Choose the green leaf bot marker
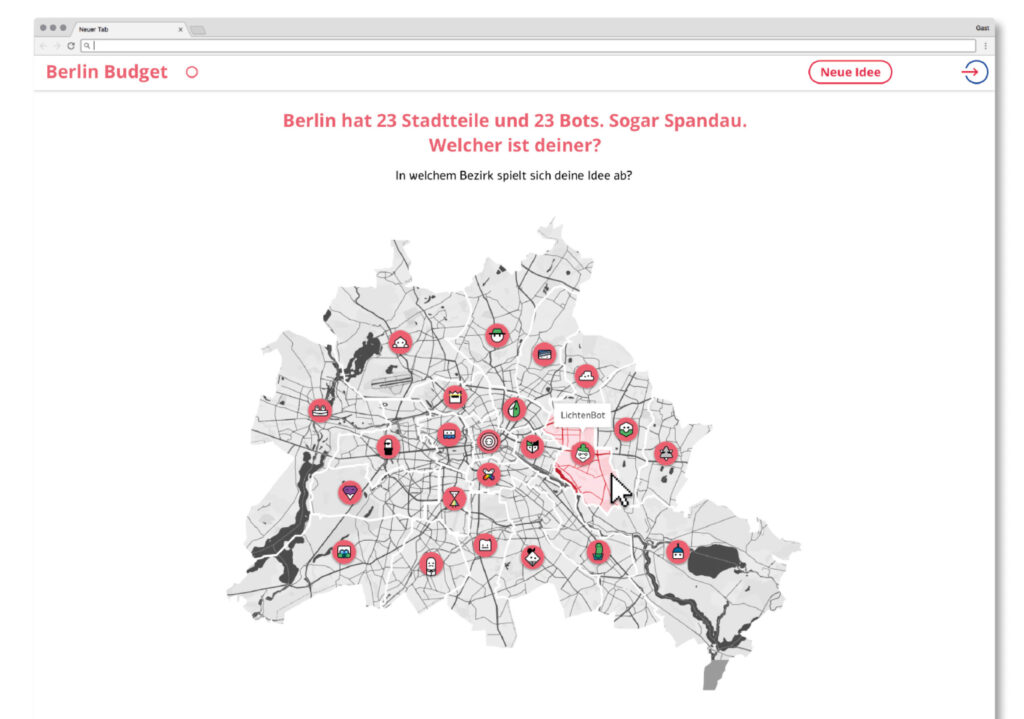Screen dimensions: 1024x719 [515, 408]
